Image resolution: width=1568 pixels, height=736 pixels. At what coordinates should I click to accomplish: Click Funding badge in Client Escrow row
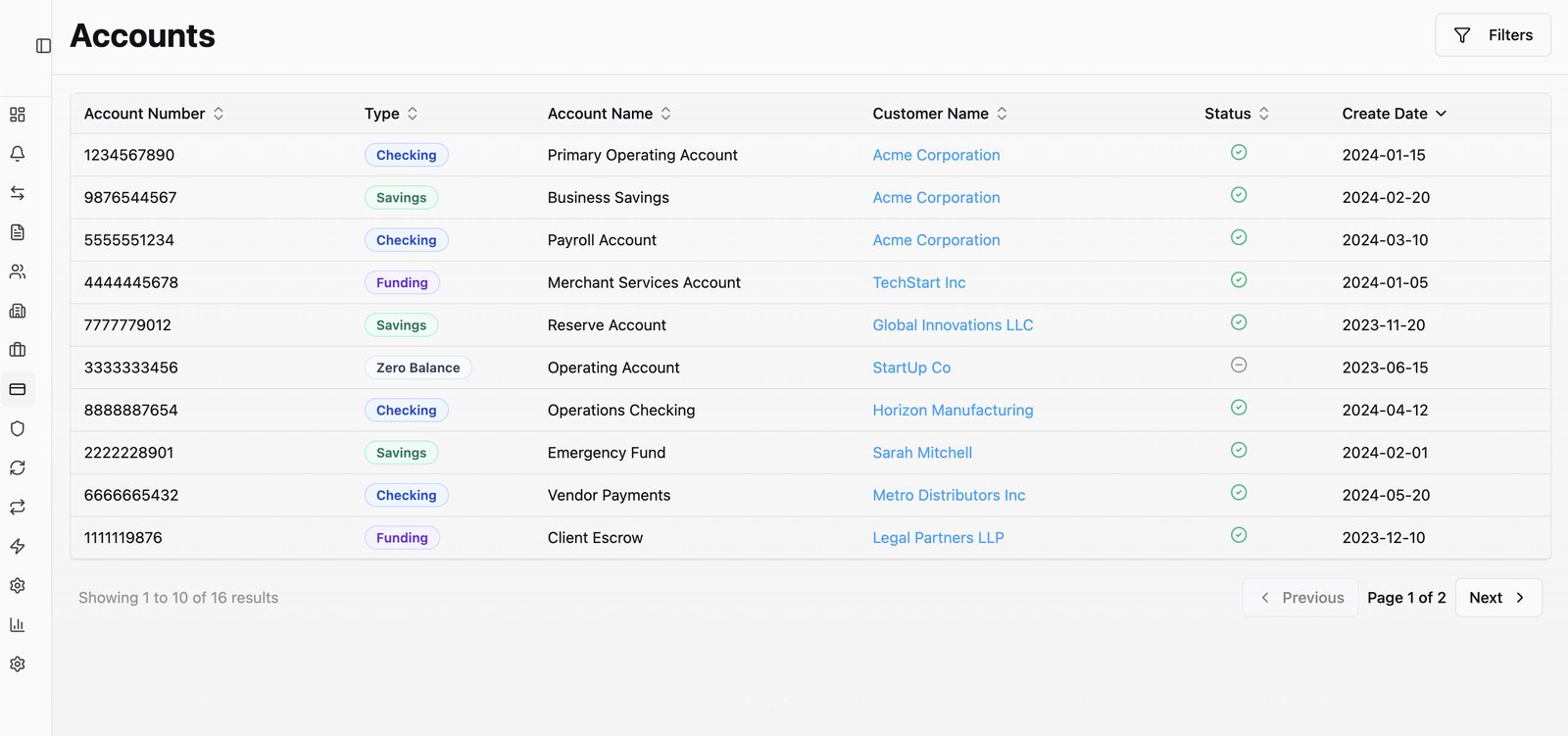click(402, 538)
